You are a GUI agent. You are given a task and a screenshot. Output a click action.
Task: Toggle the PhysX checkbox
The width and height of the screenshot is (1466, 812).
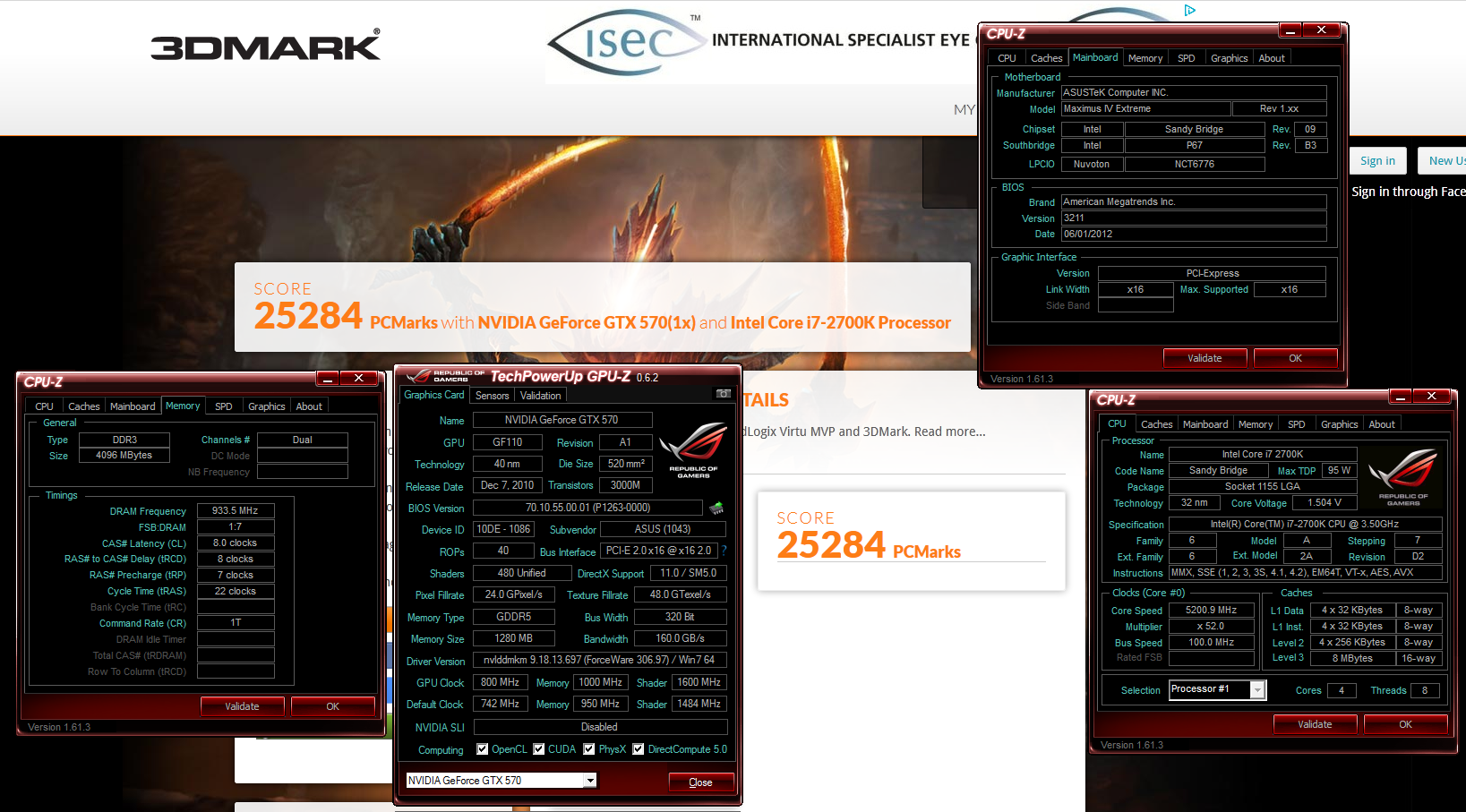click(589, 749)
